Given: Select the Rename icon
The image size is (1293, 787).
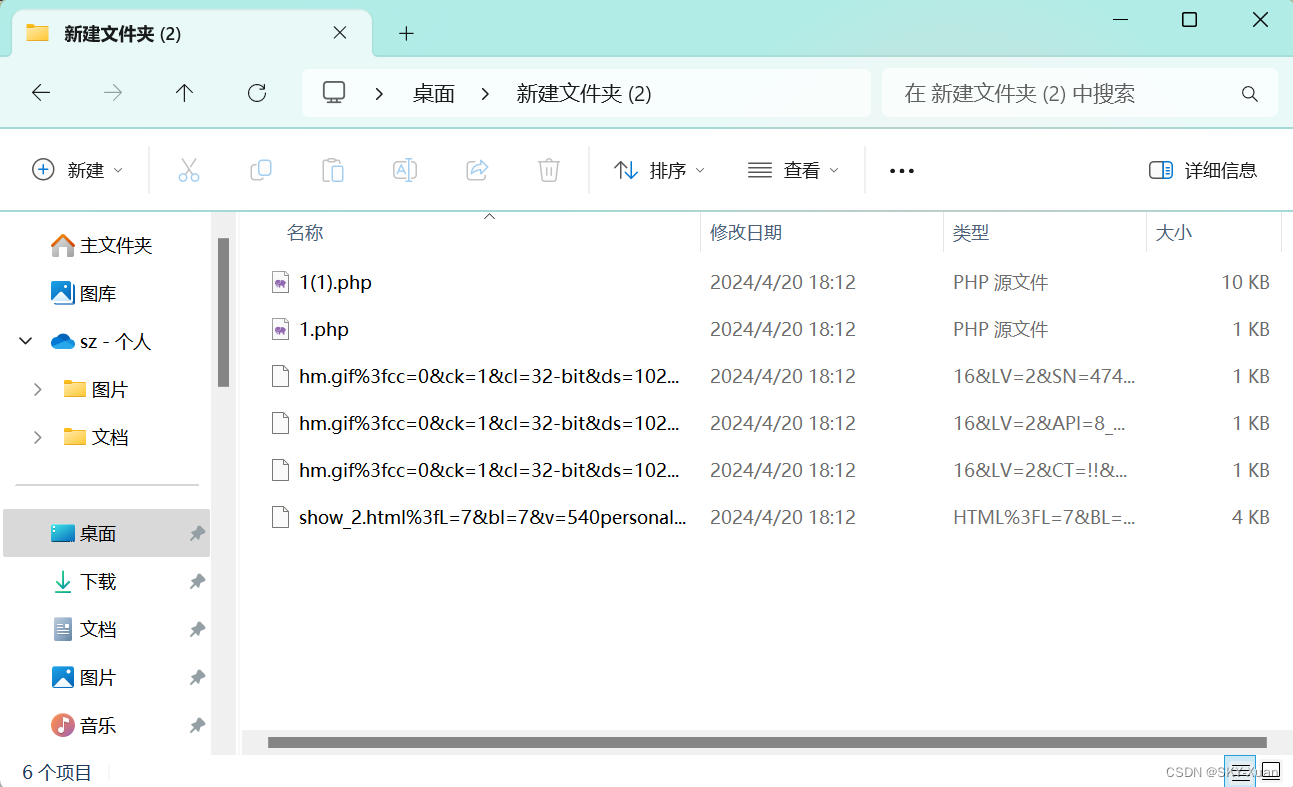Looking at the screenshot, I should coord(405,170).
